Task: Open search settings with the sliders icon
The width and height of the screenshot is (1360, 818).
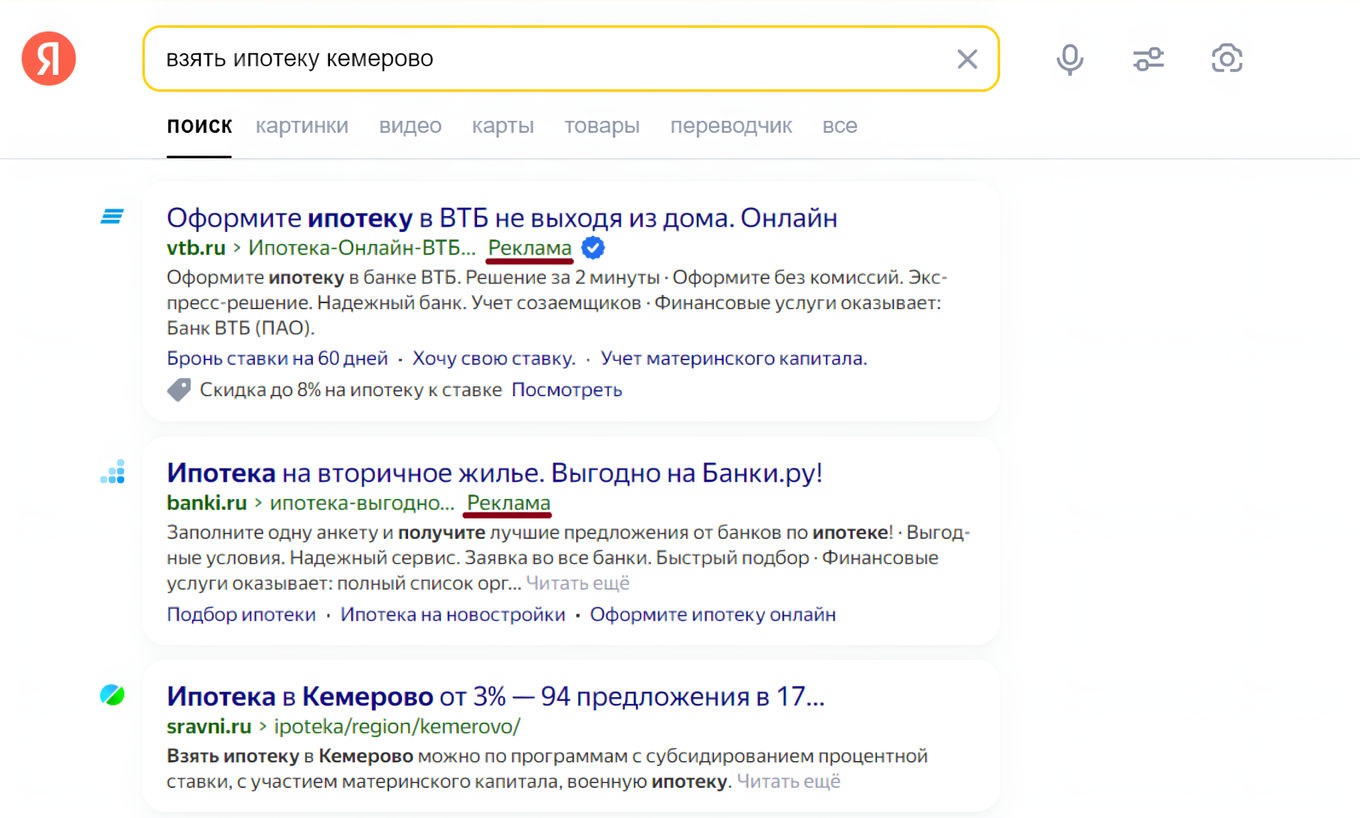Action: 1147,59
